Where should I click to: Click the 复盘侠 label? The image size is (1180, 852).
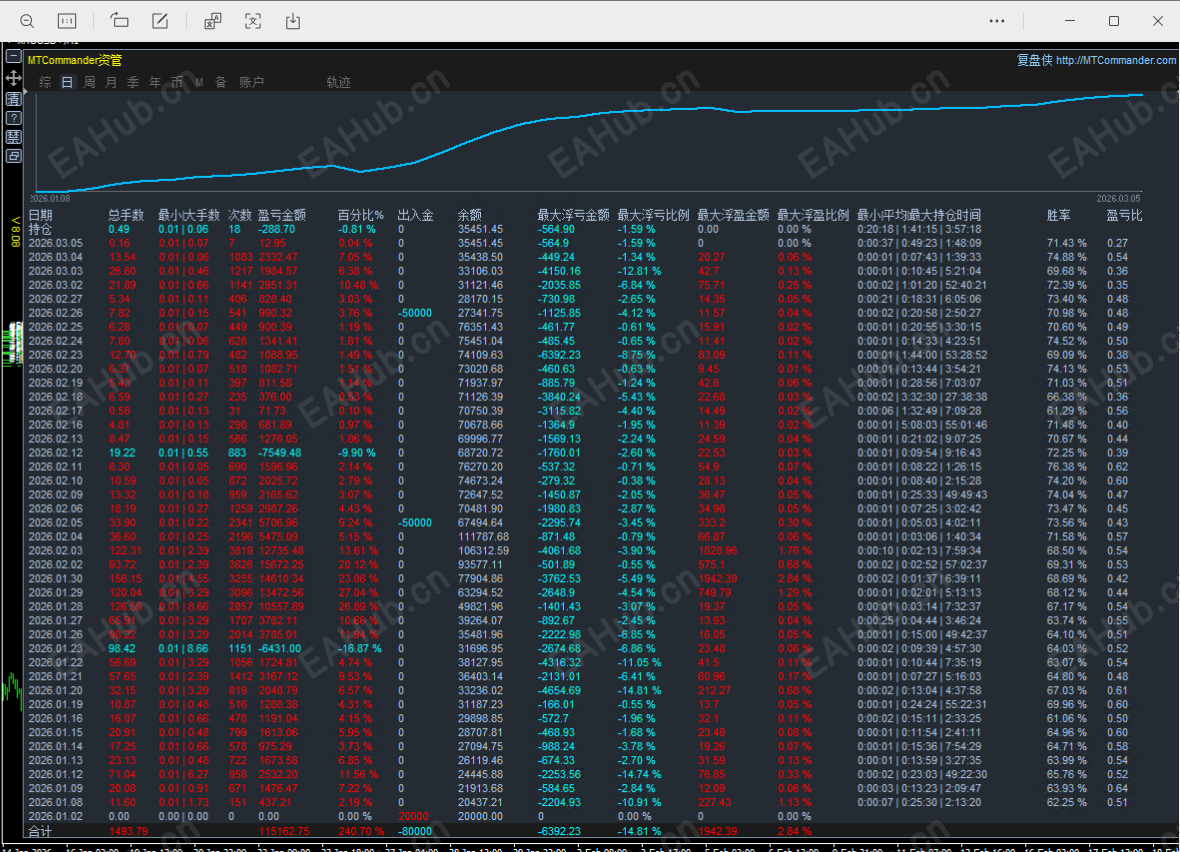pos(1035,60)
